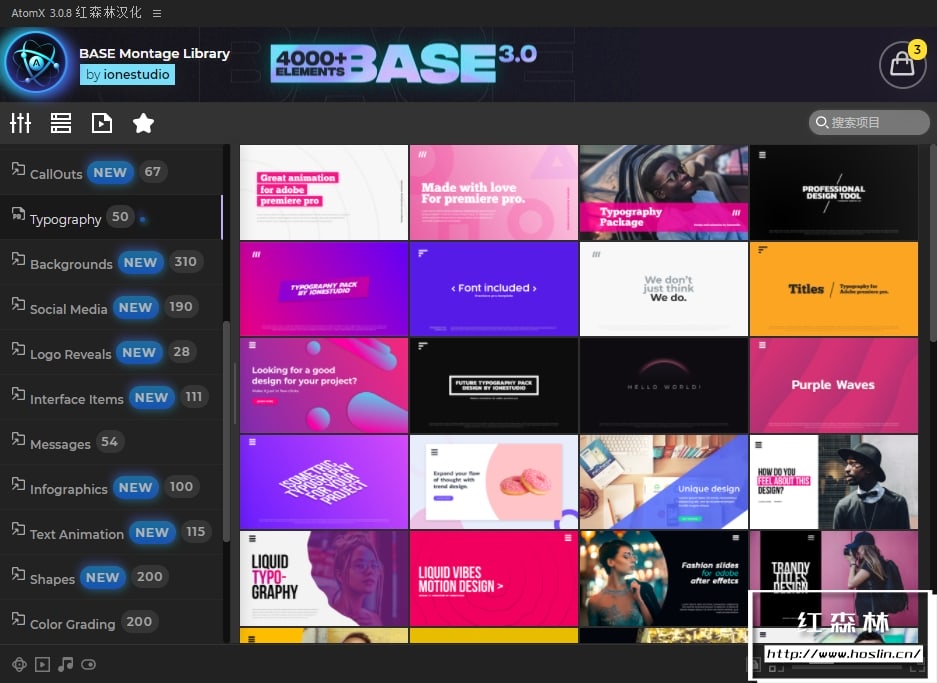Select the 'Purple Waves' thumbnail
The width and height of the screenshot is (937, 683).
pos(834,385)
